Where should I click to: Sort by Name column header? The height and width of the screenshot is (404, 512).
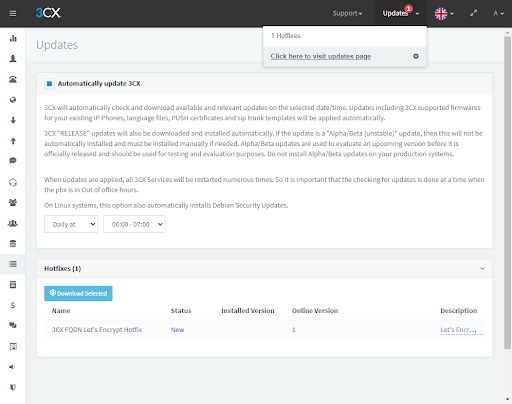pyautogui.click(x=61, y=311)
